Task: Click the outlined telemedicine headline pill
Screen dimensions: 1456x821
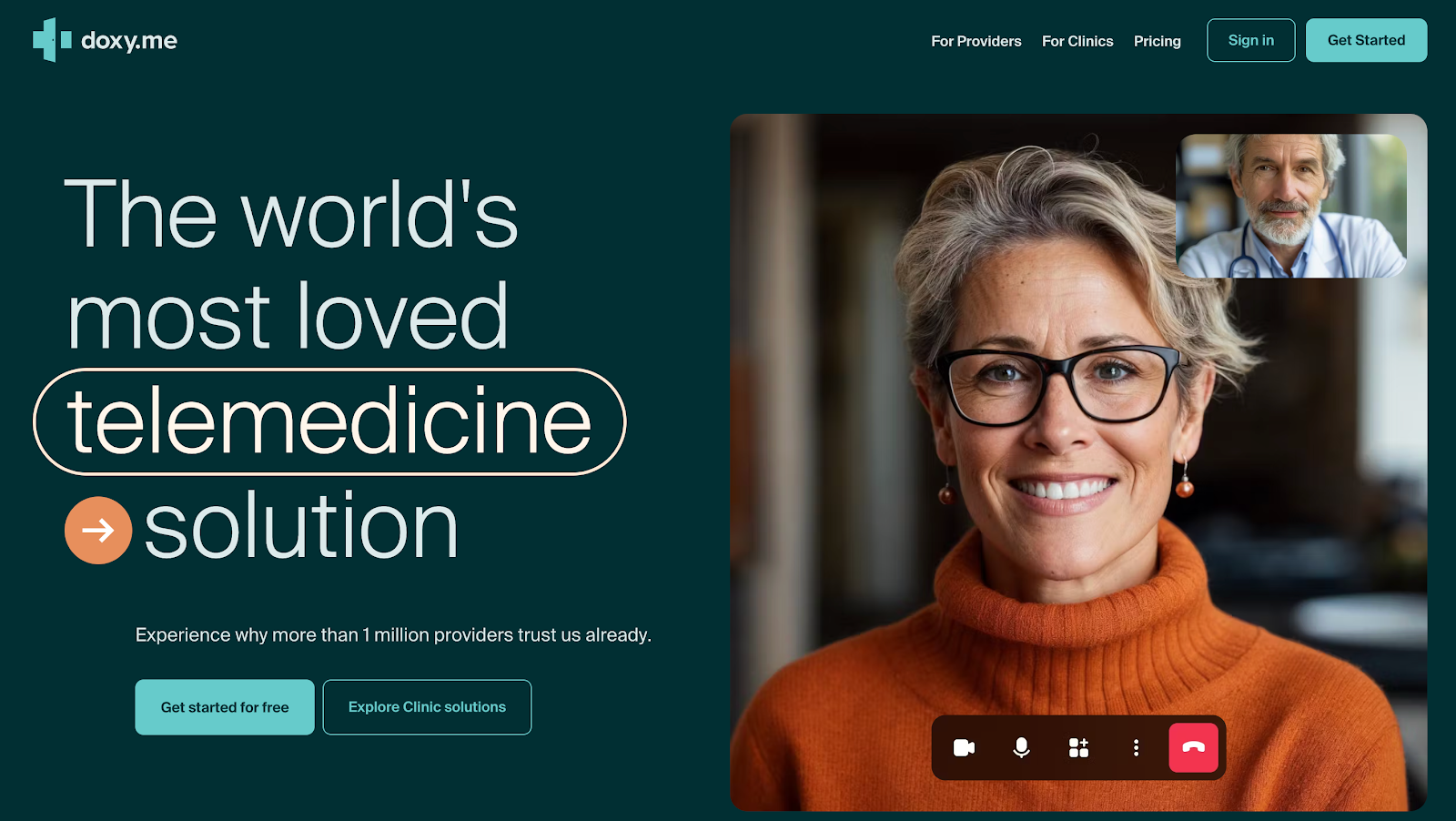Action: pos(329,421)
